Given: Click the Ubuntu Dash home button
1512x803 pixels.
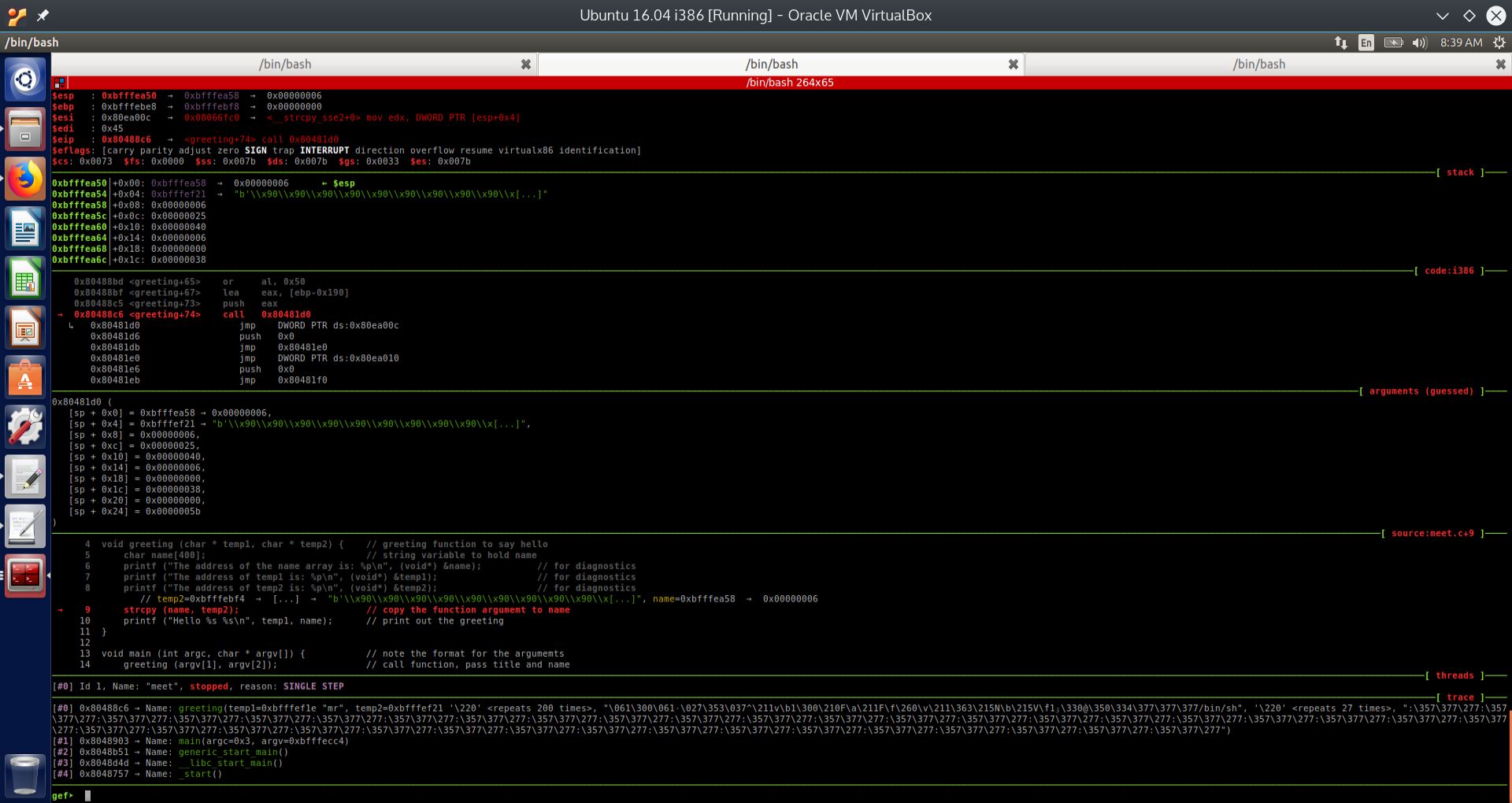Looking at the screenshot, I should (x=26, y=79).
